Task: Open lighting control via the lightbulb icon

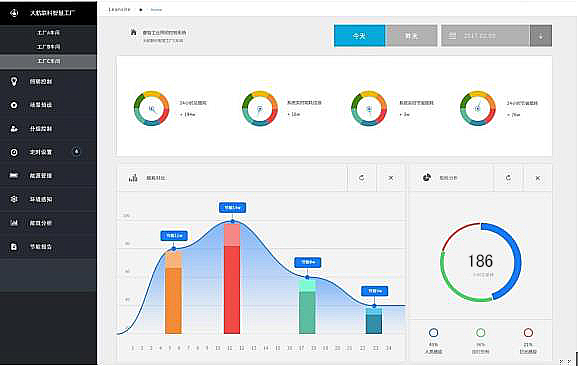Action: coord(14,81)
